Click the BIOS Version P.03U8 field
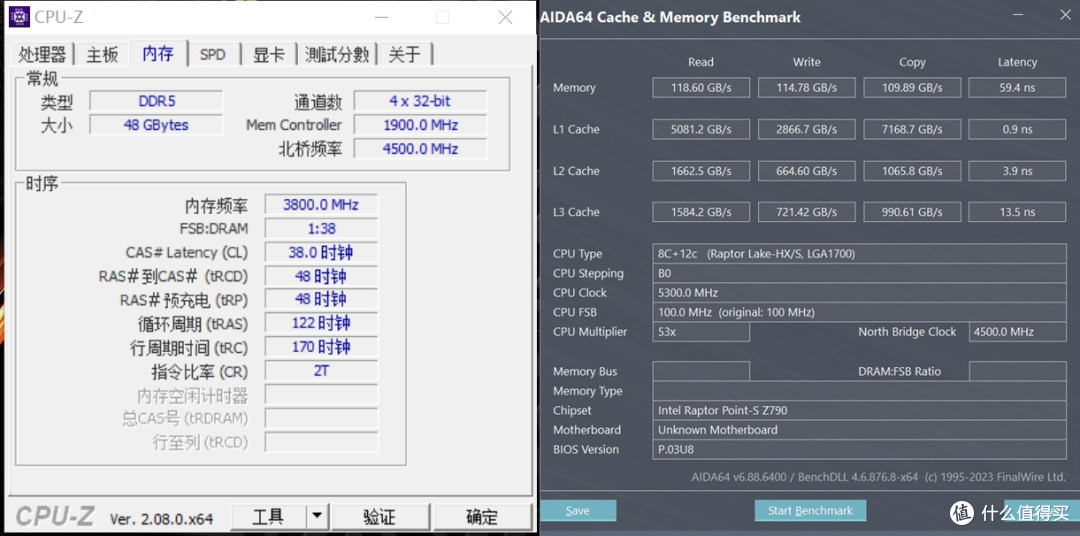The height and width of the screenshot is (536, 1080). click(x=860, y=449)
